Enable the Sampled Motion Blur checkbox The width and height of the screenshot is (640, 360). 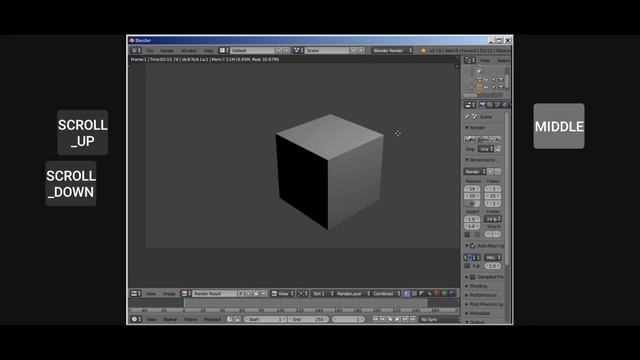tap(473, 277)
